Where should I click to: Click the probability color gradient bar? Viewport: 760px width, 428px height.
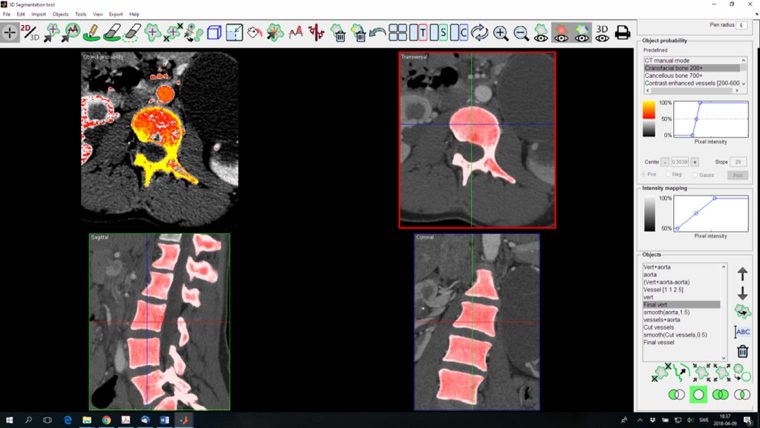click(x=649, y=119)
